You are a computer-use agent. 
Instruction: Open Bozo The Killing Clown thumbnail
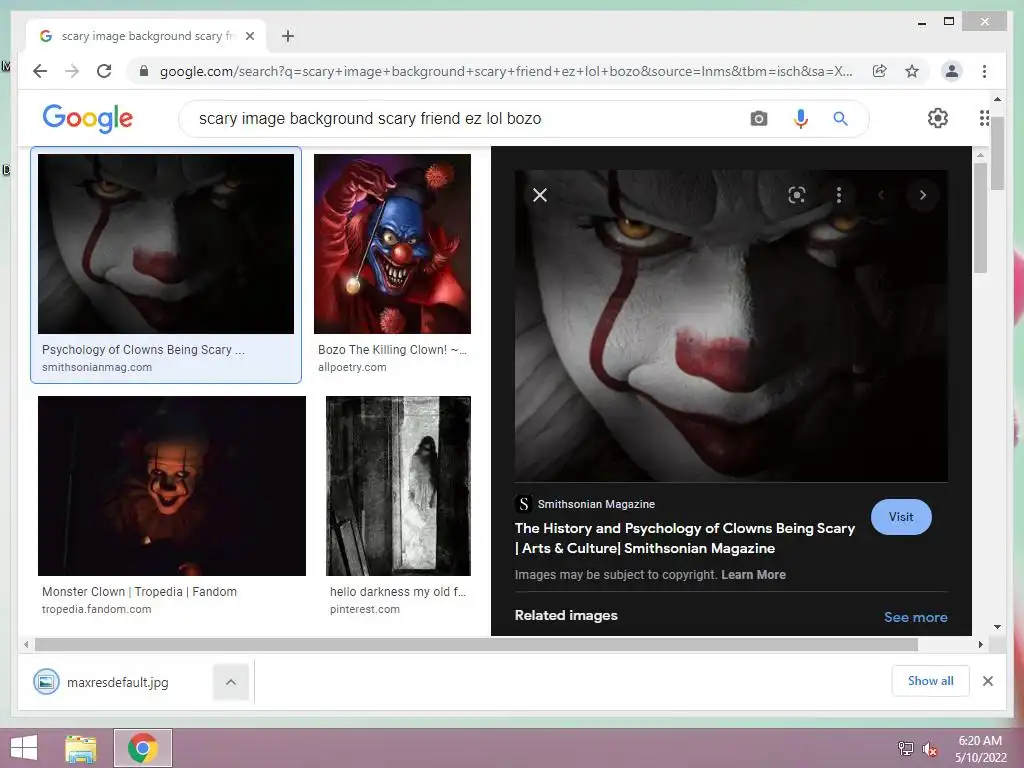coord(392,244)
